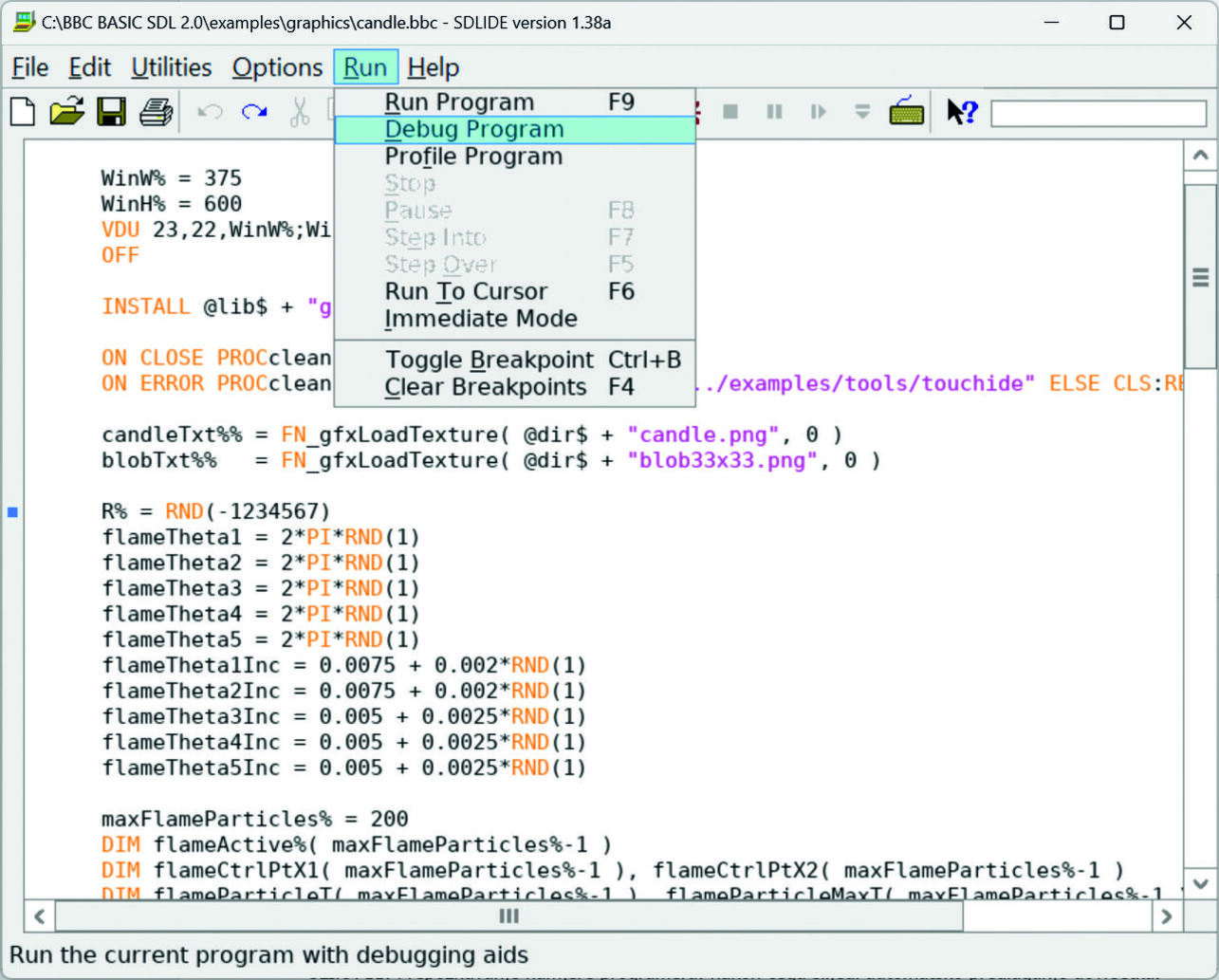The width and height of the screenshot is (1219, 980).
Task: Click the context help arrow-question icon
Action: tap(962, 112)
